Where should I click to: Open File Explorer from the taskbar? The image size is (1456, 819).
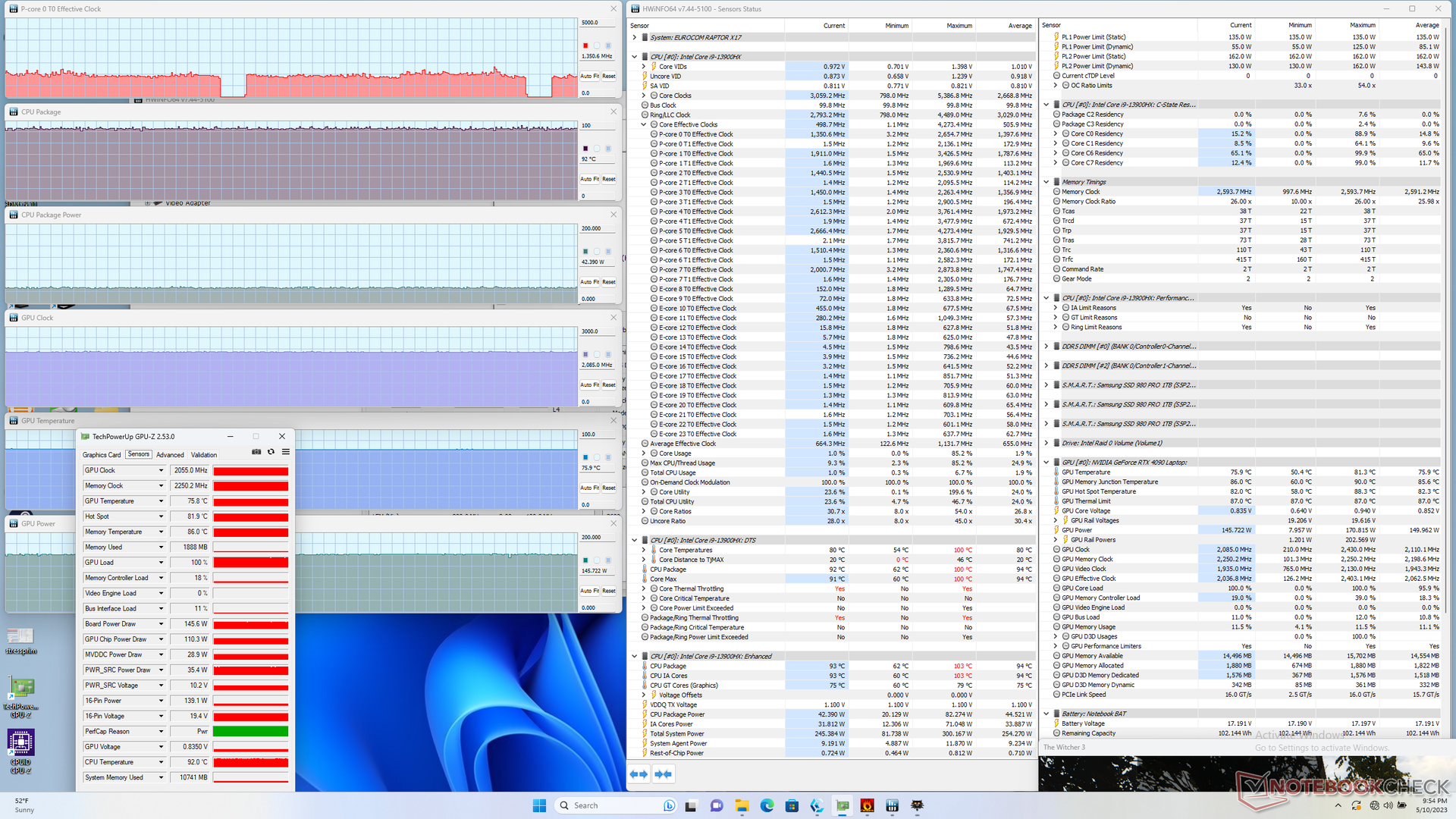pyautogui.click(x=742, y=805)
